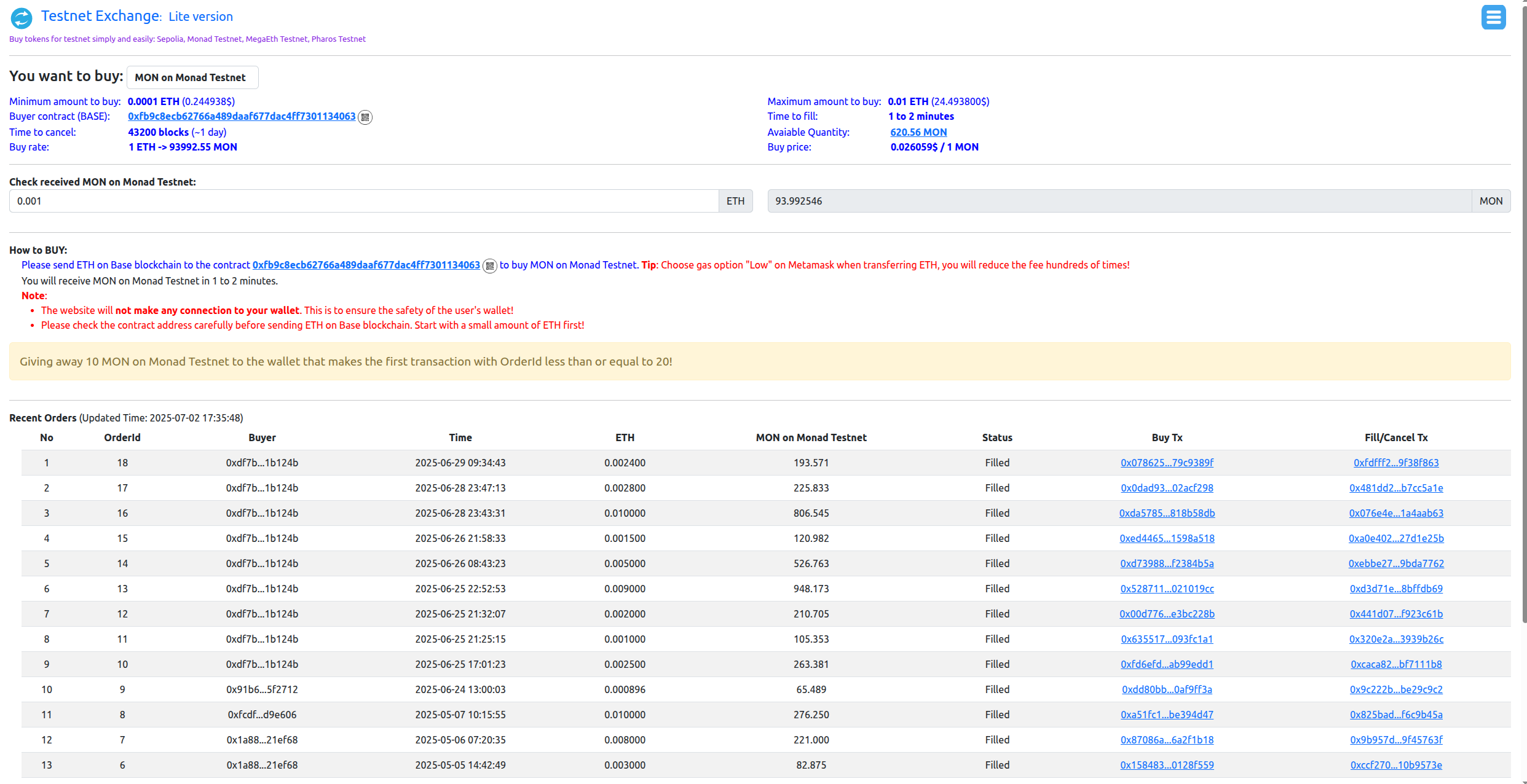Open Buy Tx 0xa51fc1...be394d47 link
Screen dimensions: 1527x784
click(1167, 715)
